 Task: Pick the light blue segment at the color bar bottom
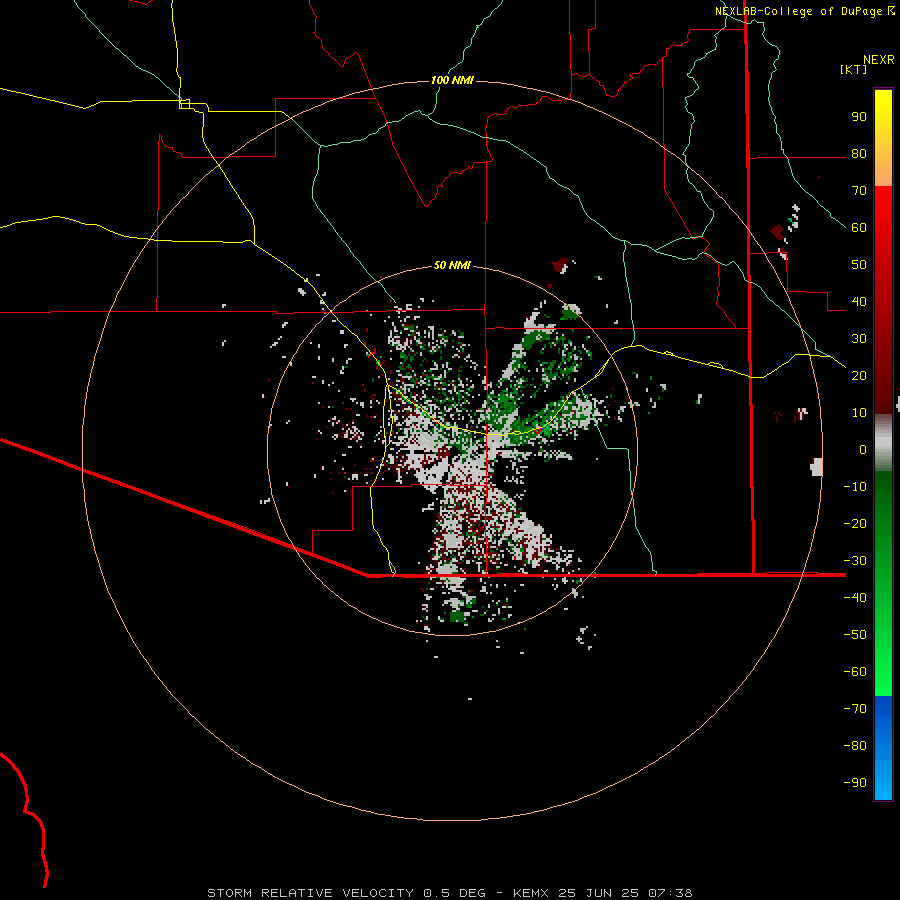point(883,781)
